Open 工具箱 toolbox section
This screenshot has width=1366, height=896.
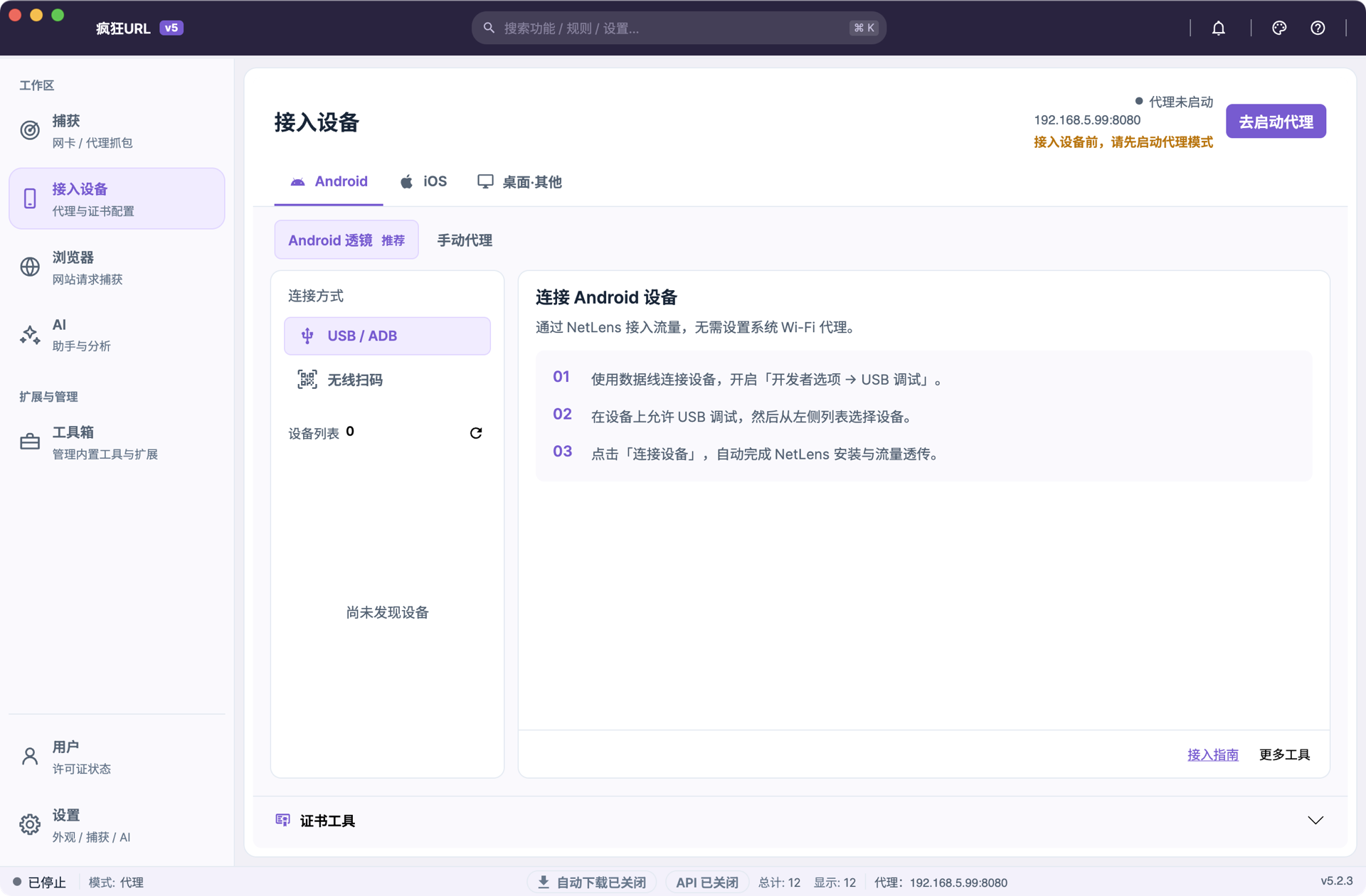click(x=117, y=442)
